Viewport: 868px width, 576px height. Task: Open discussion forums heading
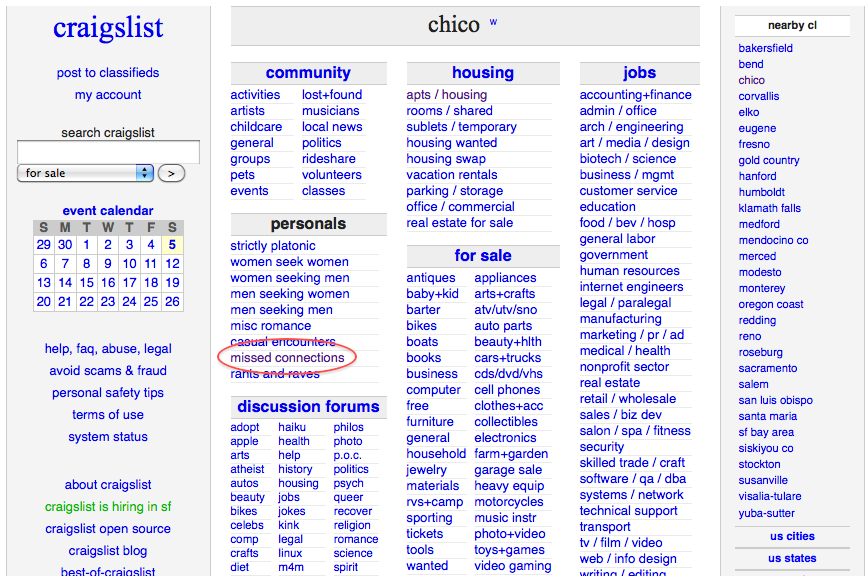tap(308, 407)
